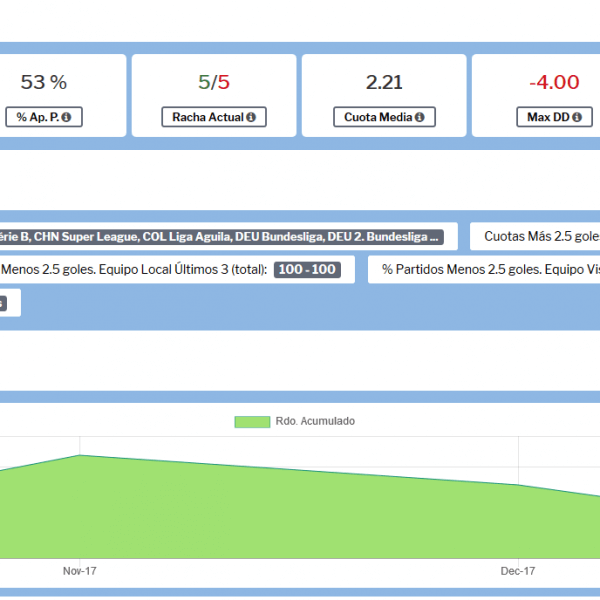Click the Rdo. Acumulado legend label
The height and width of the screenshot is (600, 600).
tap(315, 421)
